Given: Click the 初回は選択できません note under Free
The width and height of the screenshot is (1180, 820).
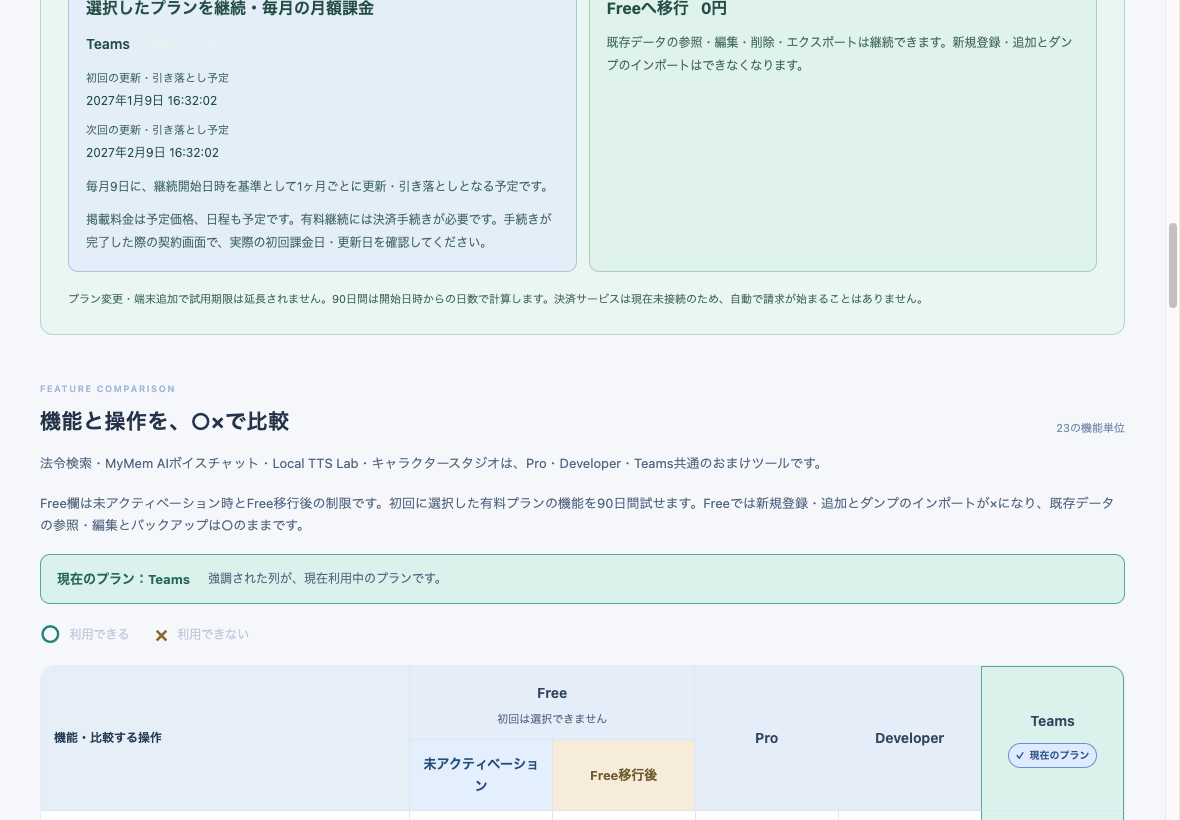Looking at the screenshot, I should point(552,718).
